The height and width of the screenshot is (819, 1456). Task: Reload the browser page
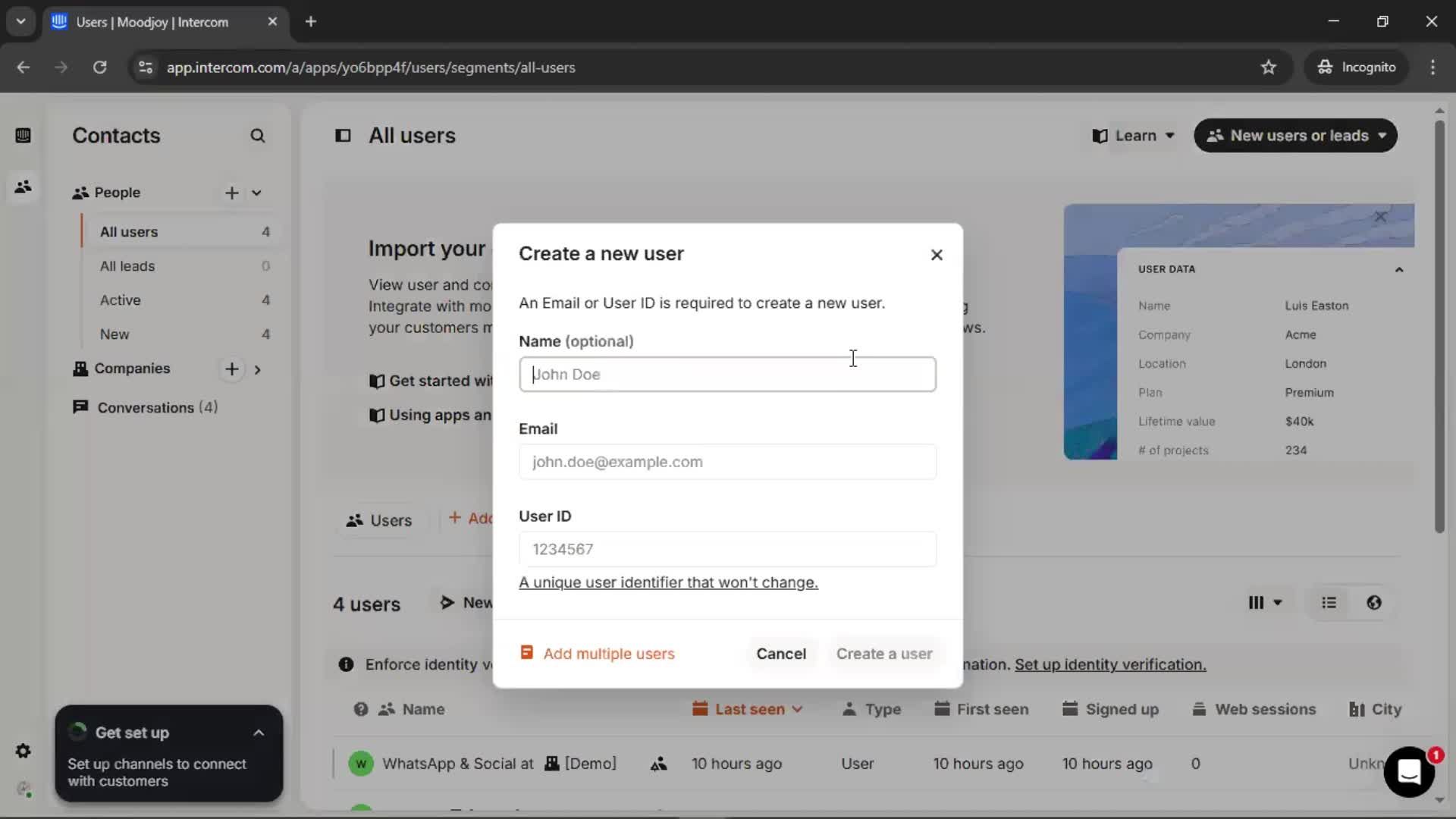click(x=99, y=67)
